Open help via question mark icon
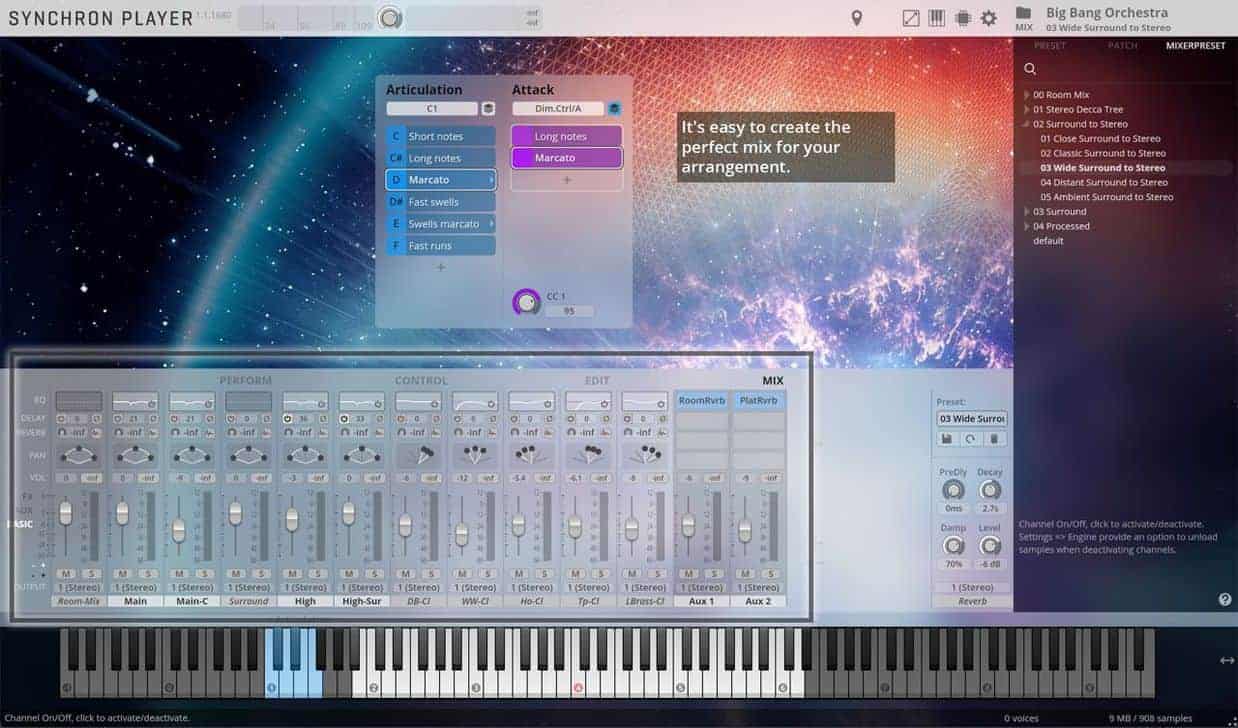 (1225, 599)
